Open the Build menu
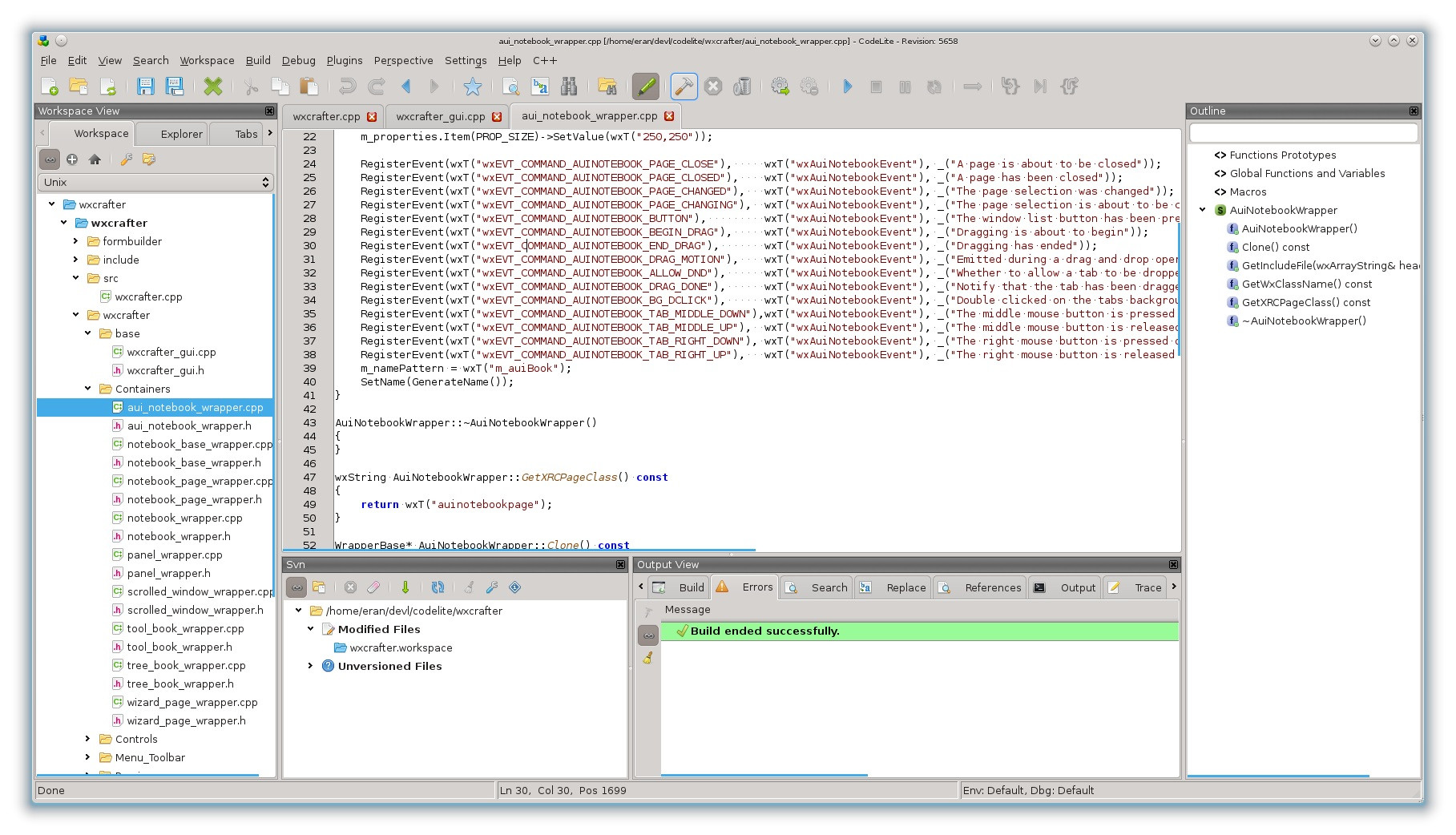This screenshot has width=1456, height=835. pyautogui.click(x=258, y=60)
